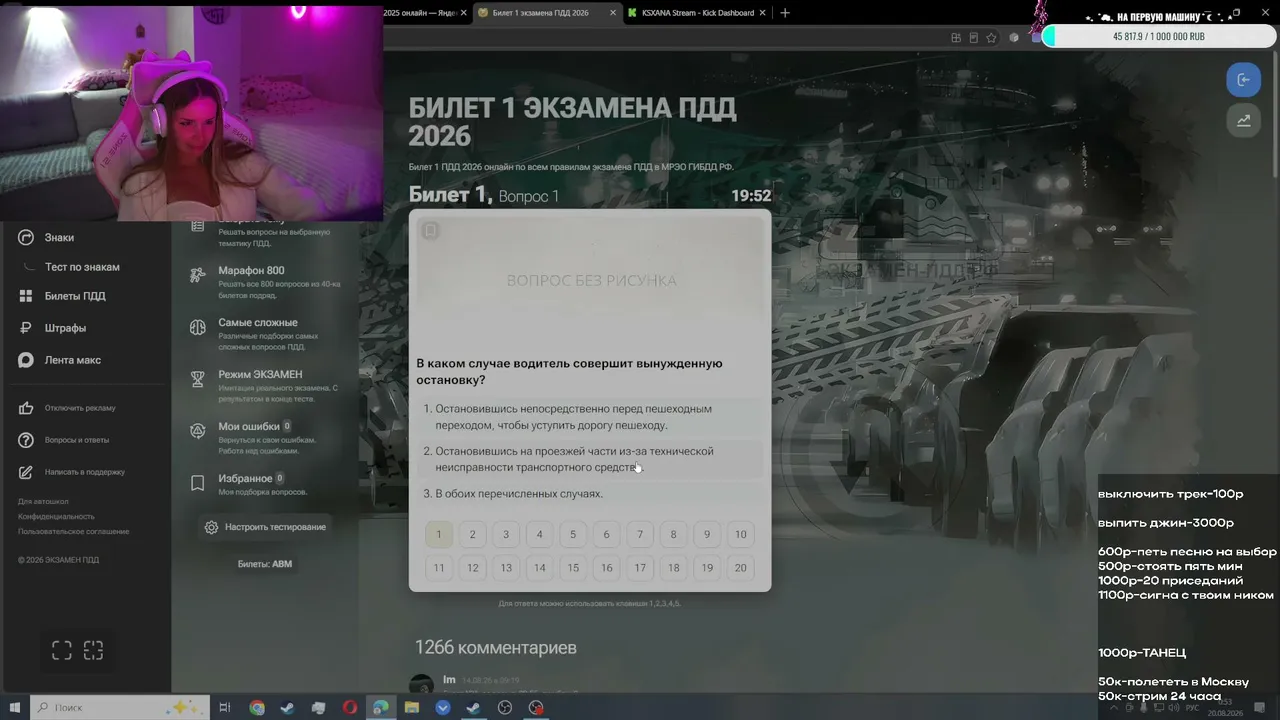
Task: Choose answer 2 about technical malfunction
Action: [x=590, y=459]
